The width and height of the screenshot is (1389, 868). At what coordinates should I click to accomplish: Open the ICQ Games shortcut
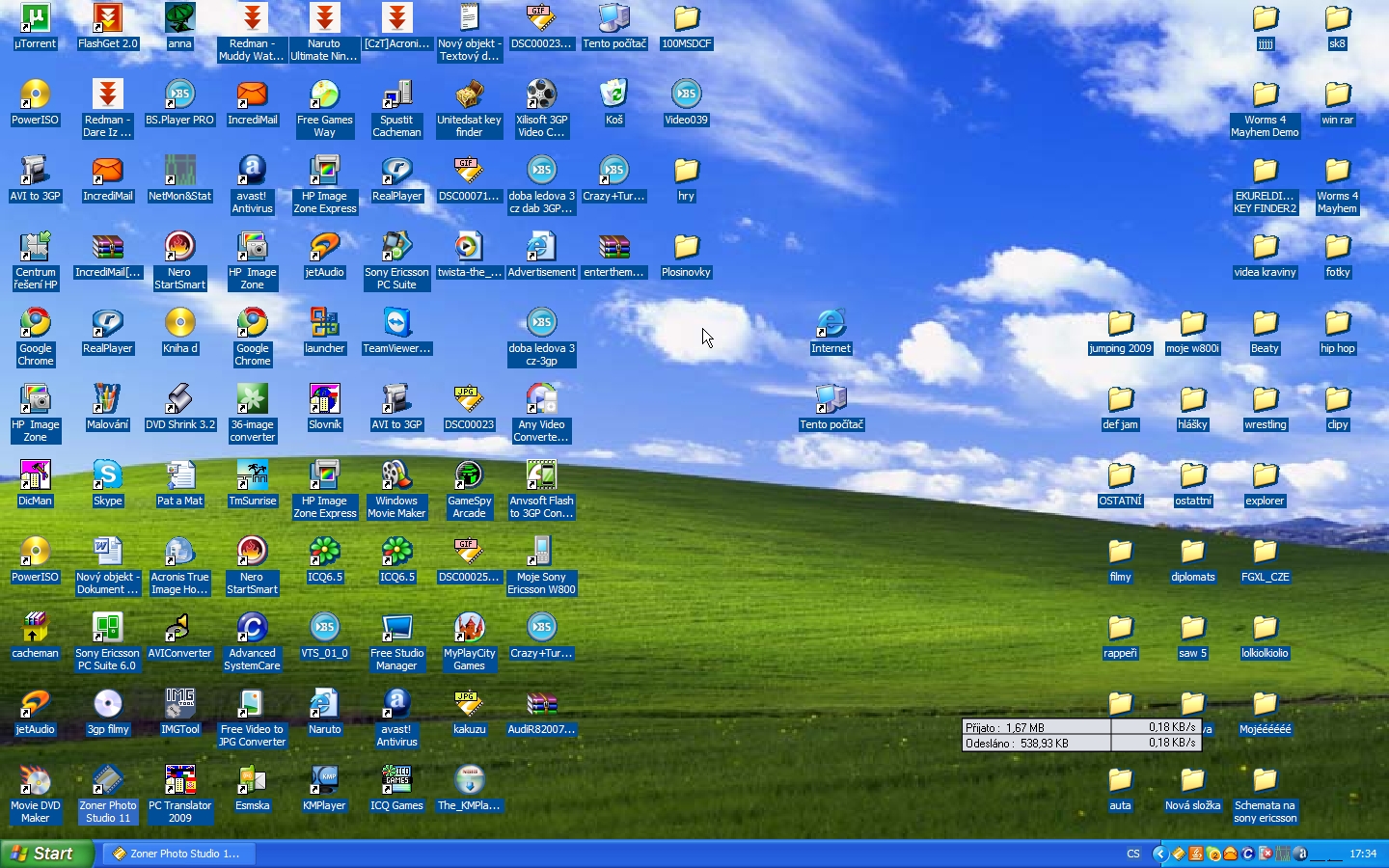[397, 789]
